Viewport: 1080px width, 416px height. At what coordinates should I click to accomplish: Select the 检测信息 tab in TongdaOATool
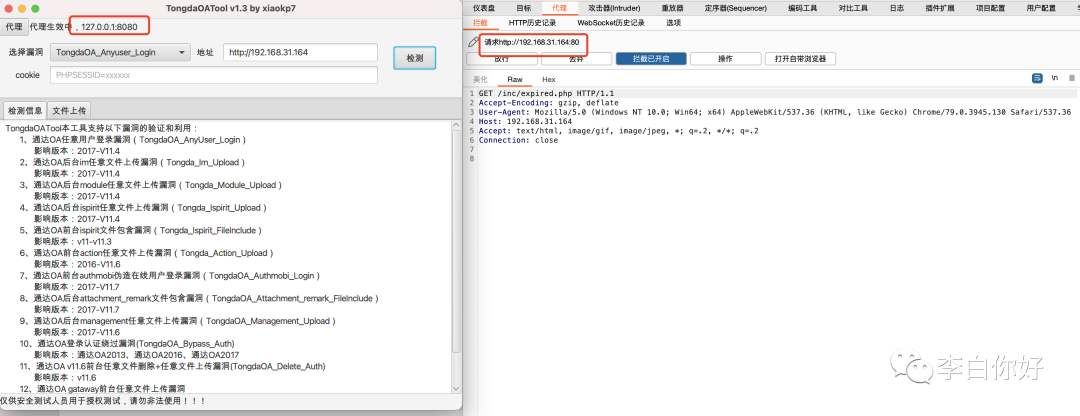pyautogui.click(x=25, y=110)
